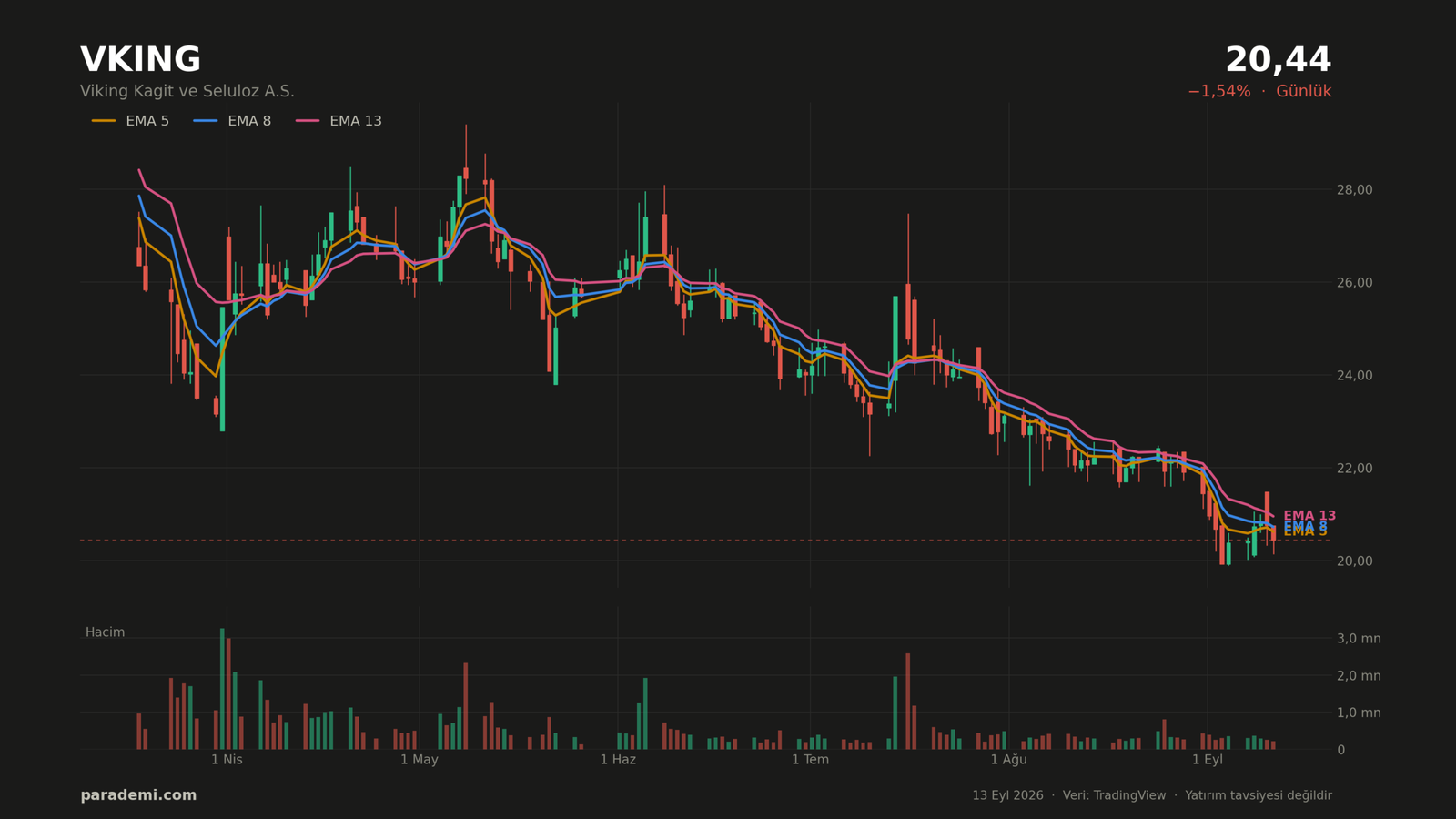
Task: Click the 1 Tem date axis label
Action: click(x=810, y=760)
